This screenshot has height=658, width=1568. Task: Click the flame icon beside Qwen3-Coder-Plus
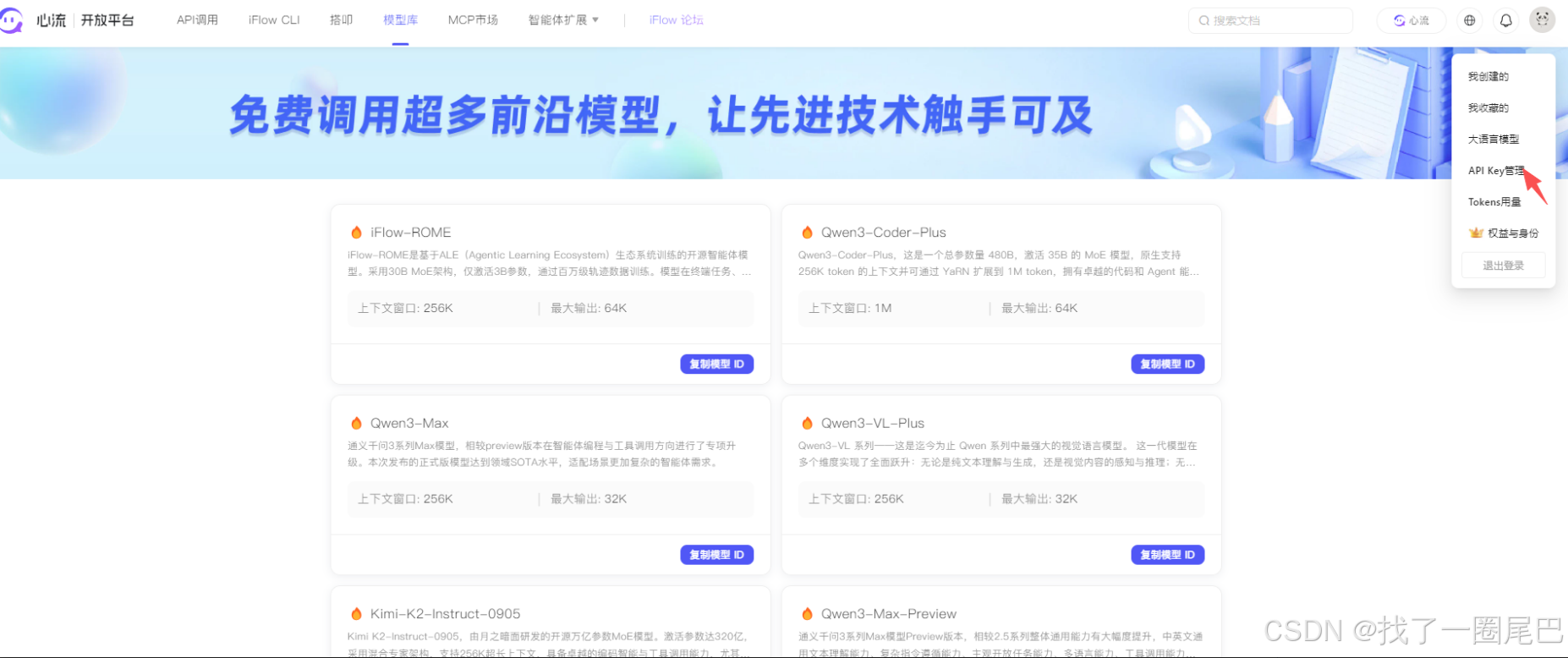(x=807, y=232)
